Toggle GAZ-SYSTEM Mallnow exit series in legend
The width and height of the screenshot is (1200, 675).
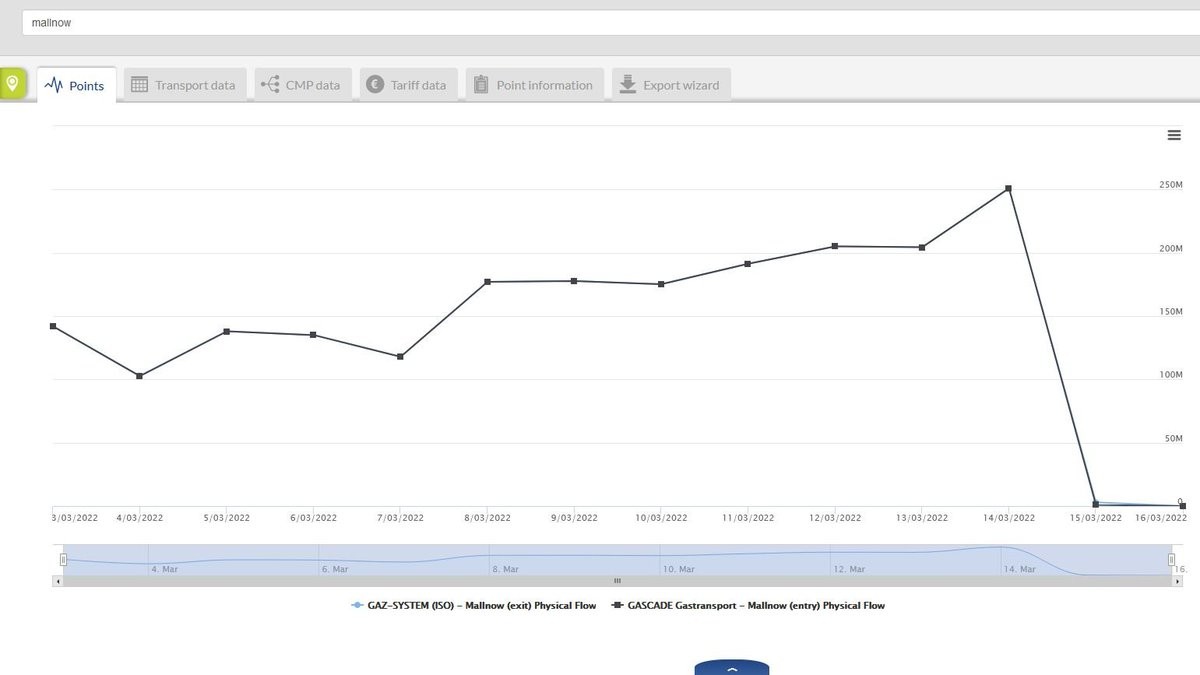tap(474, 605)
